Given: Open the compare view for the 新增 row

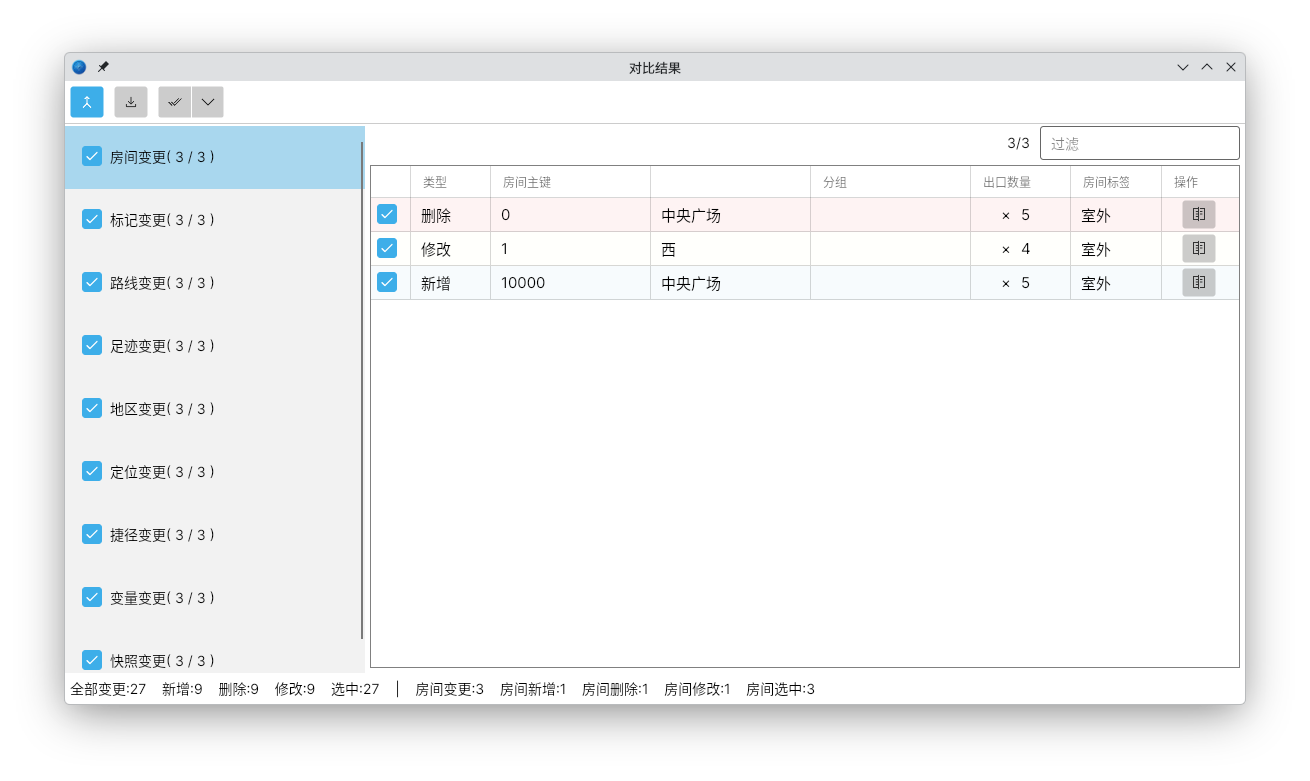Looking at the screenshot, I should tap(1198, 283).
